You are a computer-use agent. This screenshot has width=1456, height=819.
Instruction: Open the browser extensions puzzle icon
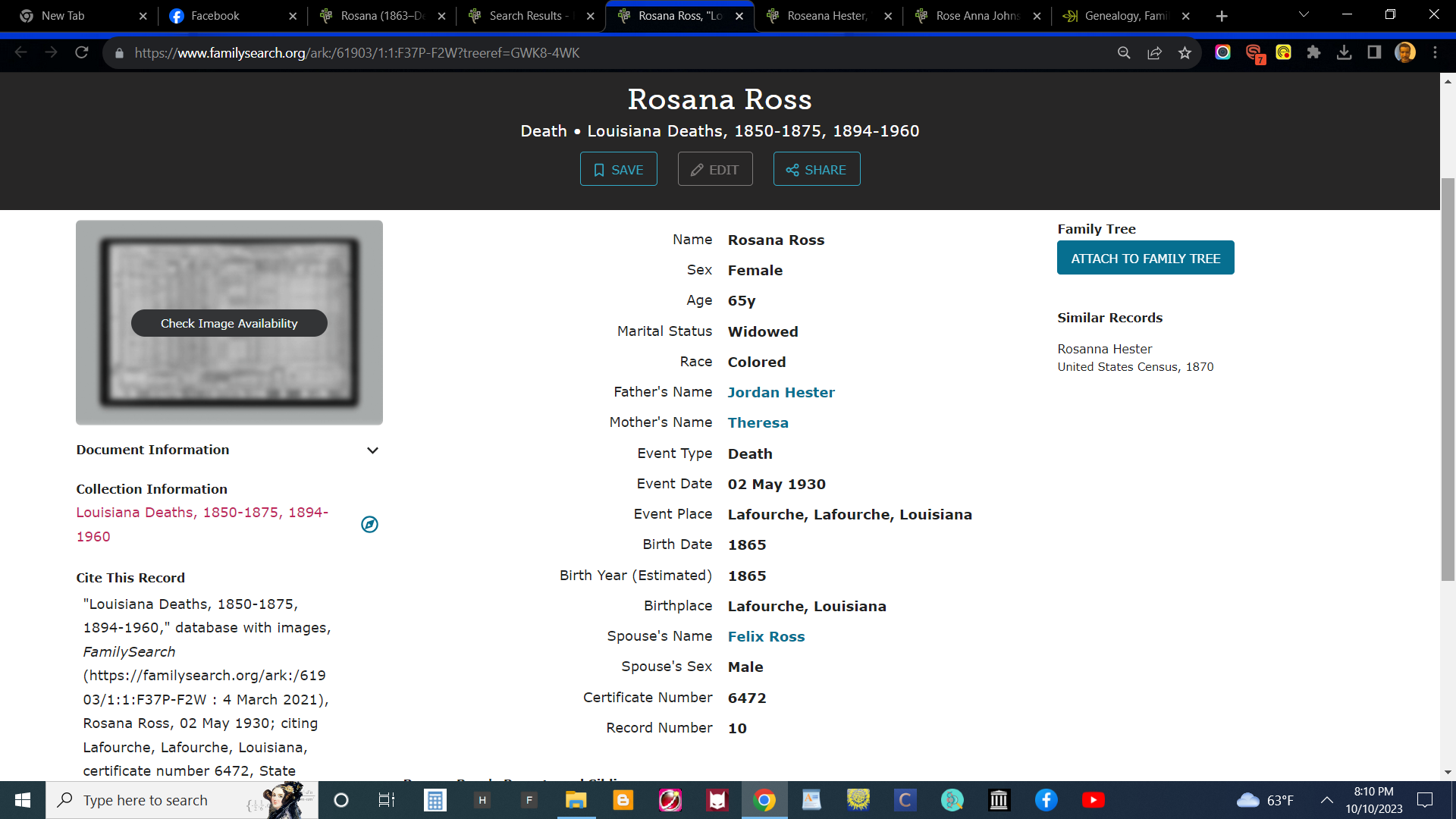pyautogui.click(x=1313, y=52)
